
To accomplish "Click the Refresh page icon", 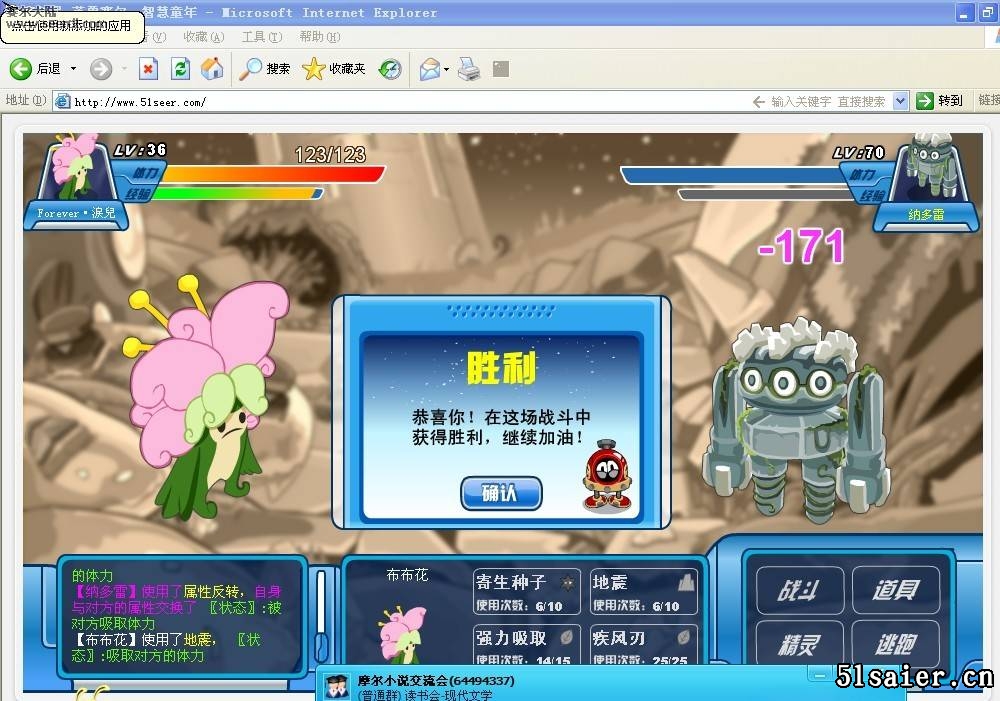I will (x=180, y=68).
